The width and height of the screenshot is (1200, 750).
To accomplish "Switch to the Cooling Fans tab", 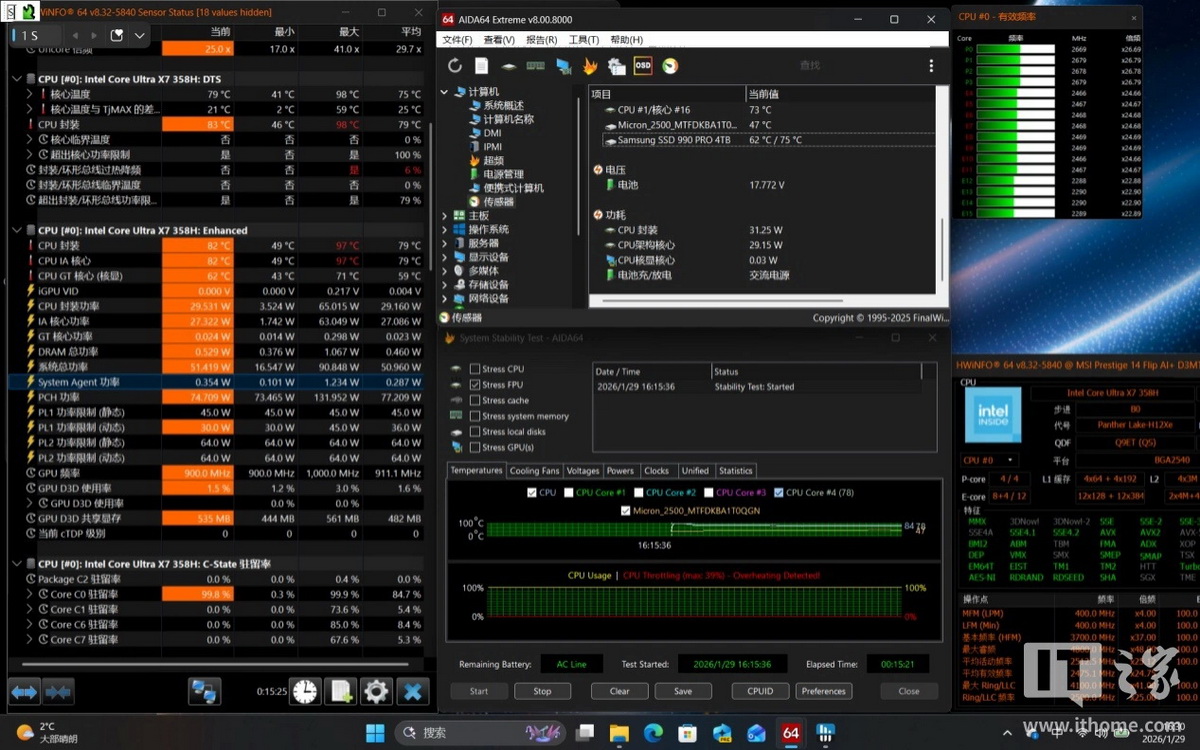I will tap(534, 471).
